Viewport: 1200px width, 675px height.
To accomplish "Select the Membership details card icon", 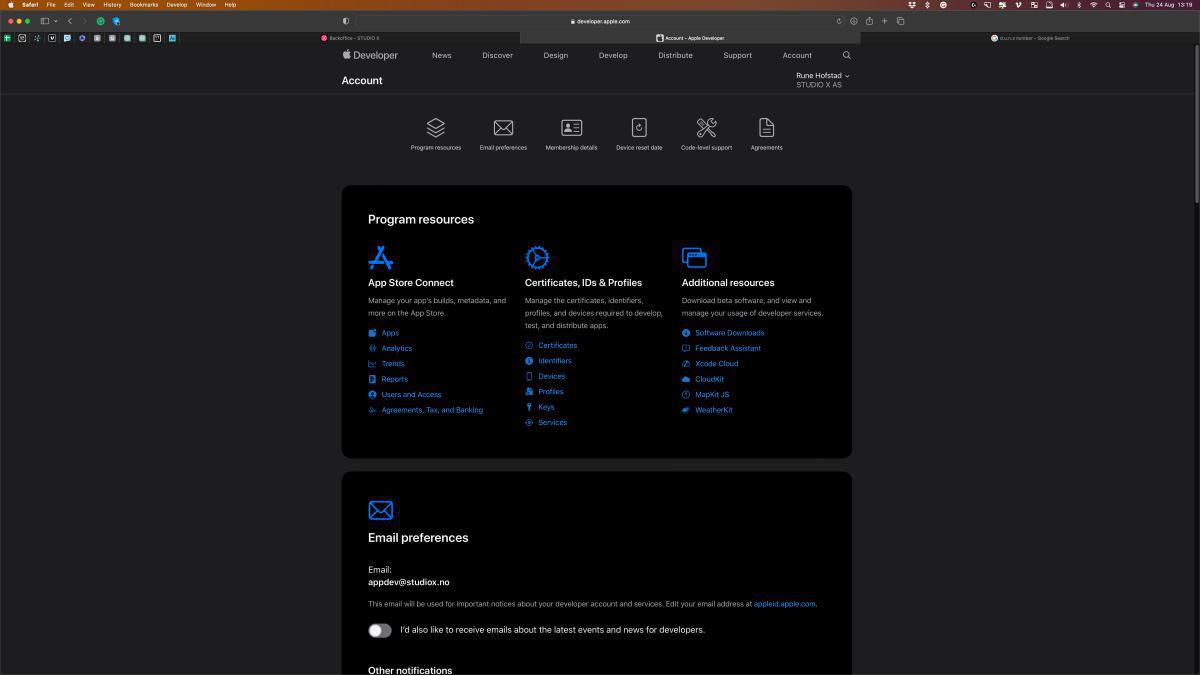I will tap(571, 127).
